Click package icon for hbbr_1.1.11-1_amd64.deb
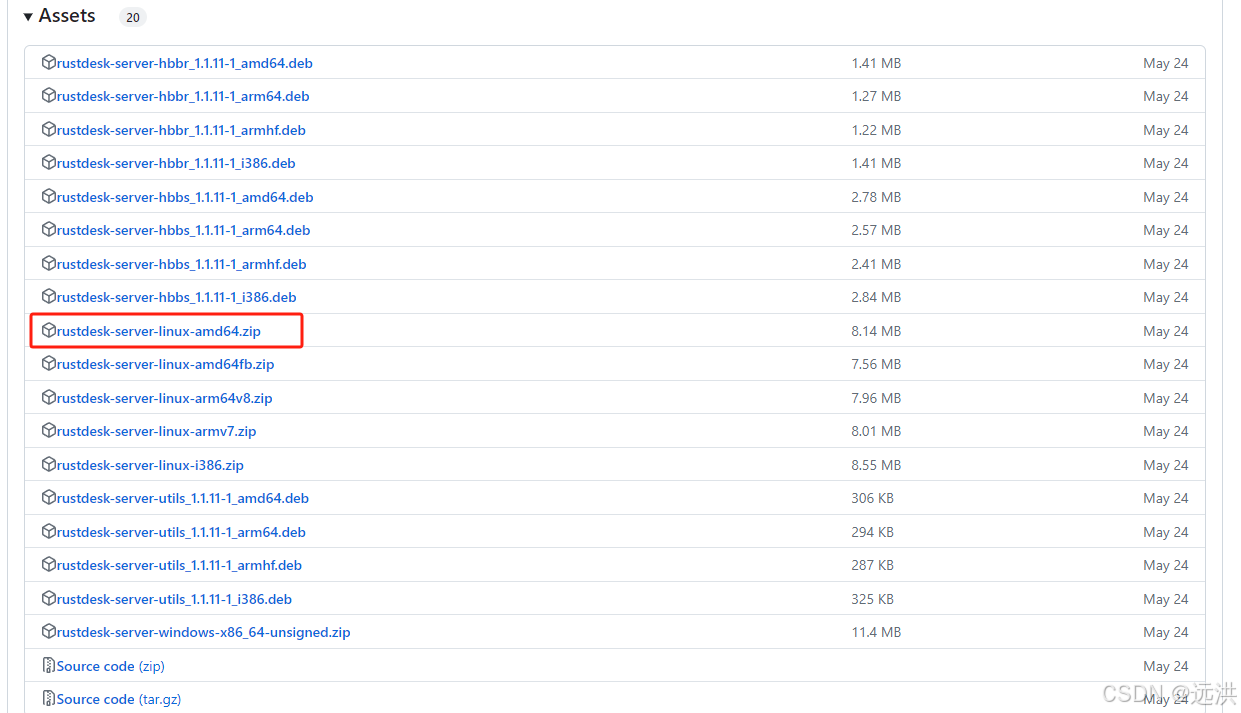 point(49,62)
